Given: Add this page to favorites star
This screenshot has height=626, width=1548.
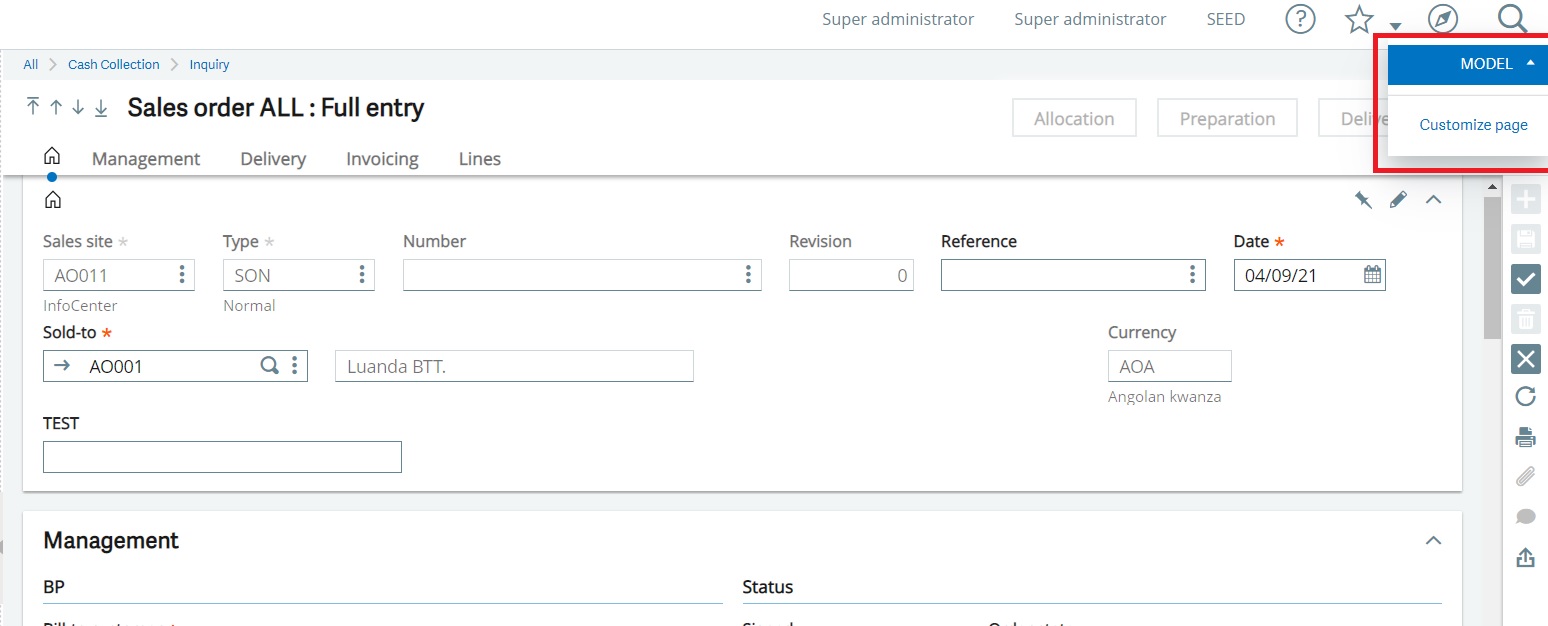Looking at the screenshot, I should [x=1358, y=19].
